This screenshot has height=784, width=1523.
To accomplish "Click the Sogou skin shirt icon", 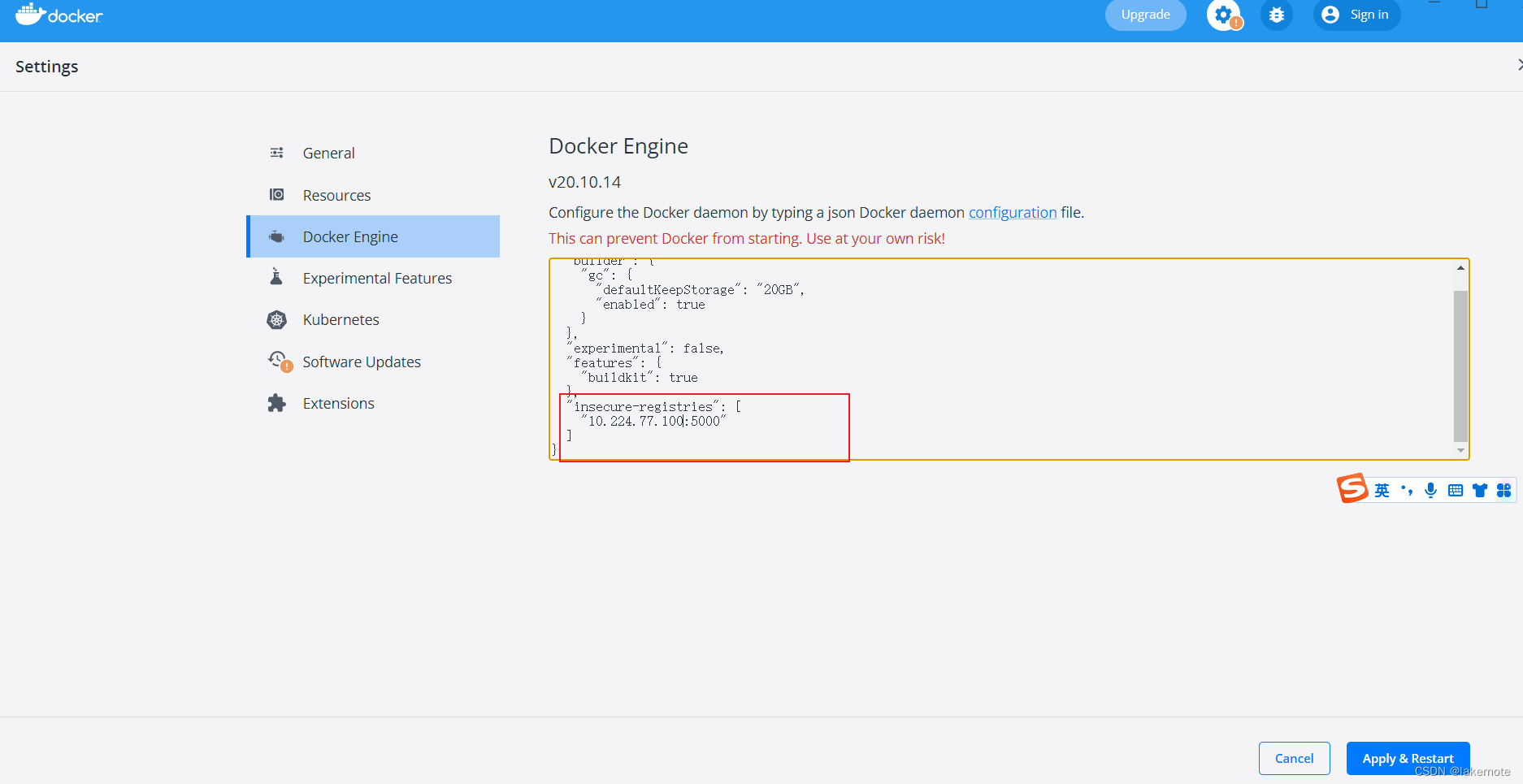I will coord(1480,490).
